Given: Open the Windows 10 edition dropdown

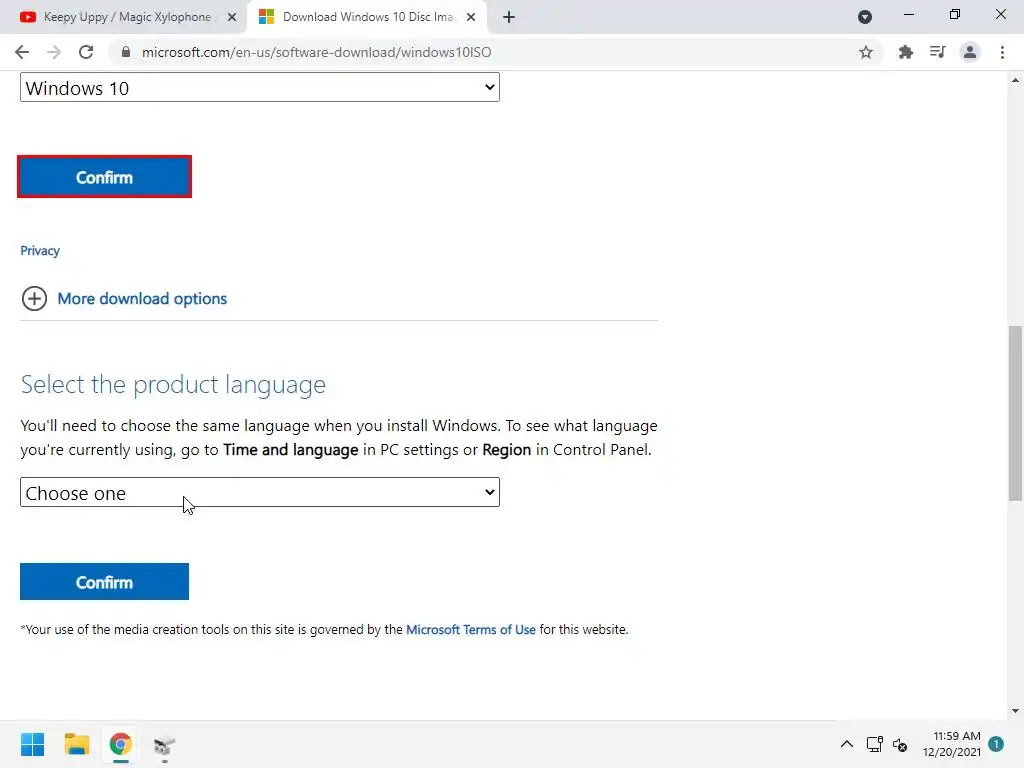Looking at the screenshot, I should pyautogui.click(x=260, y=88).
